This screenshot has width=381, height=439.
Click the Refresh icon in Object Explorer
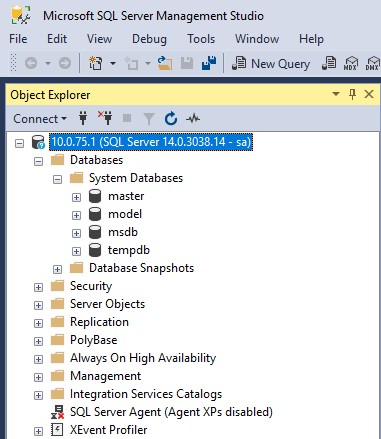click(x=171, y=118)
